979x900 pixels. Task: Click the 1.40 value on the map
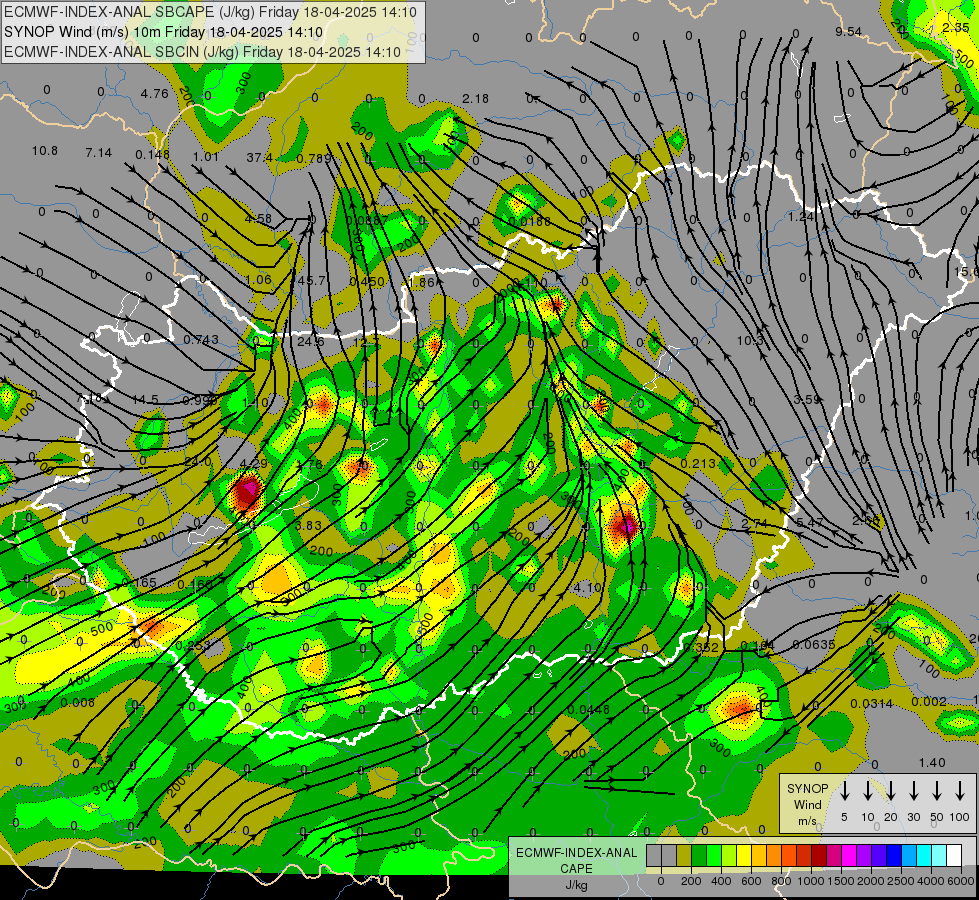932,763
